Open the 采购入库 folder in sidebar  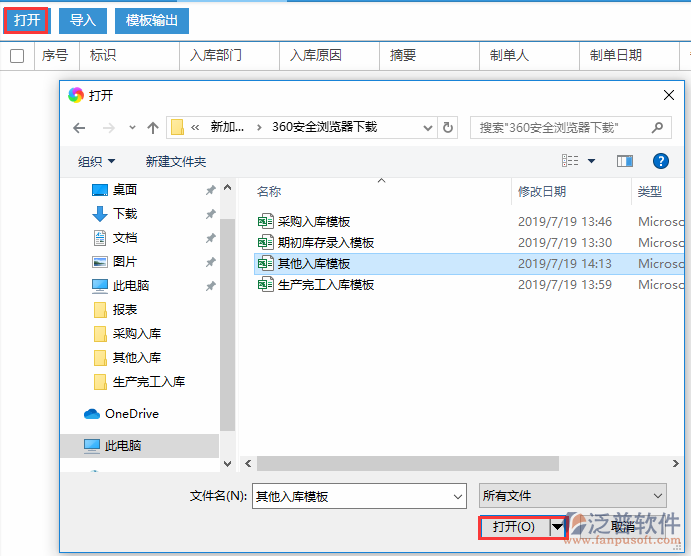pyautogui.click(x=137, y=334)
